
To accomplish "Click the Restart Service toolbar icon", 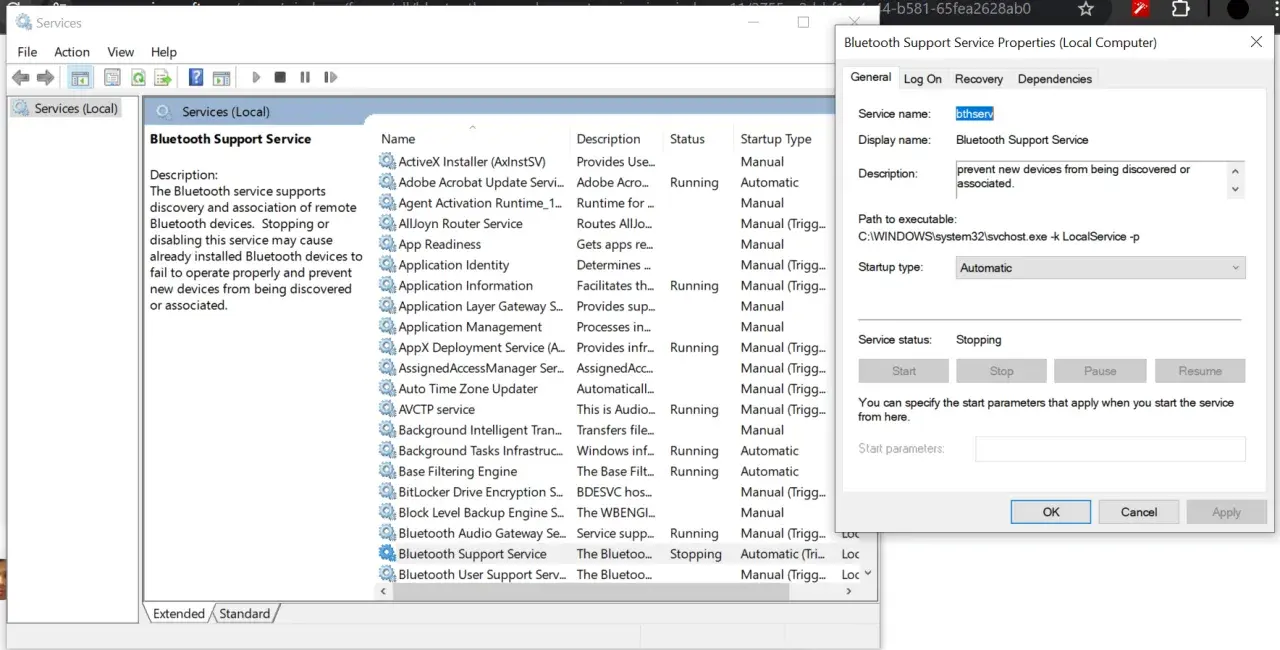I will [x=330, y=77].
